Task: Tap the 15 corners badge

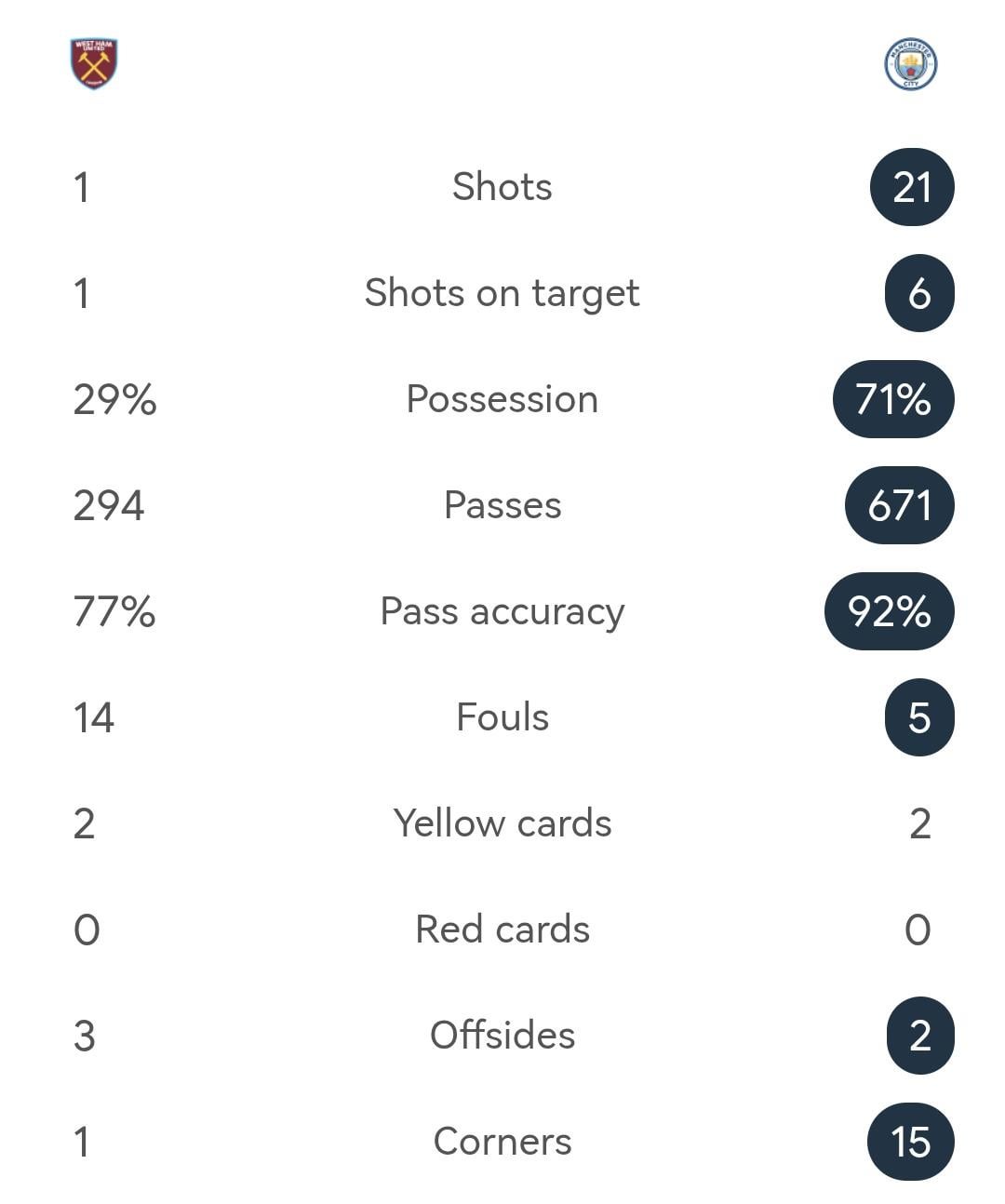Action: 911,1142
